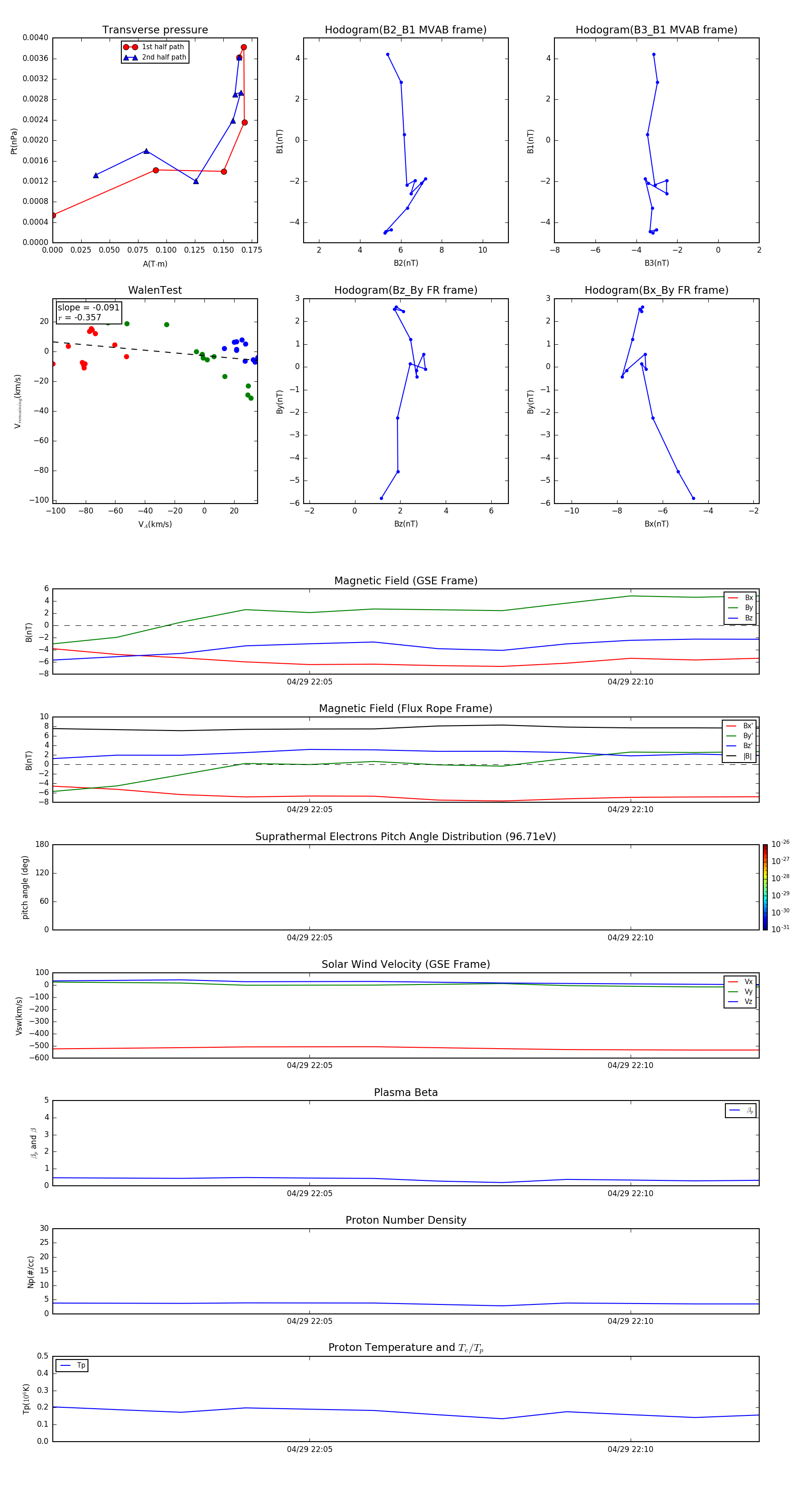The image size is (812, 1489).
Task: Click the "WalenTest" plot title
Action: coord(155,290)
